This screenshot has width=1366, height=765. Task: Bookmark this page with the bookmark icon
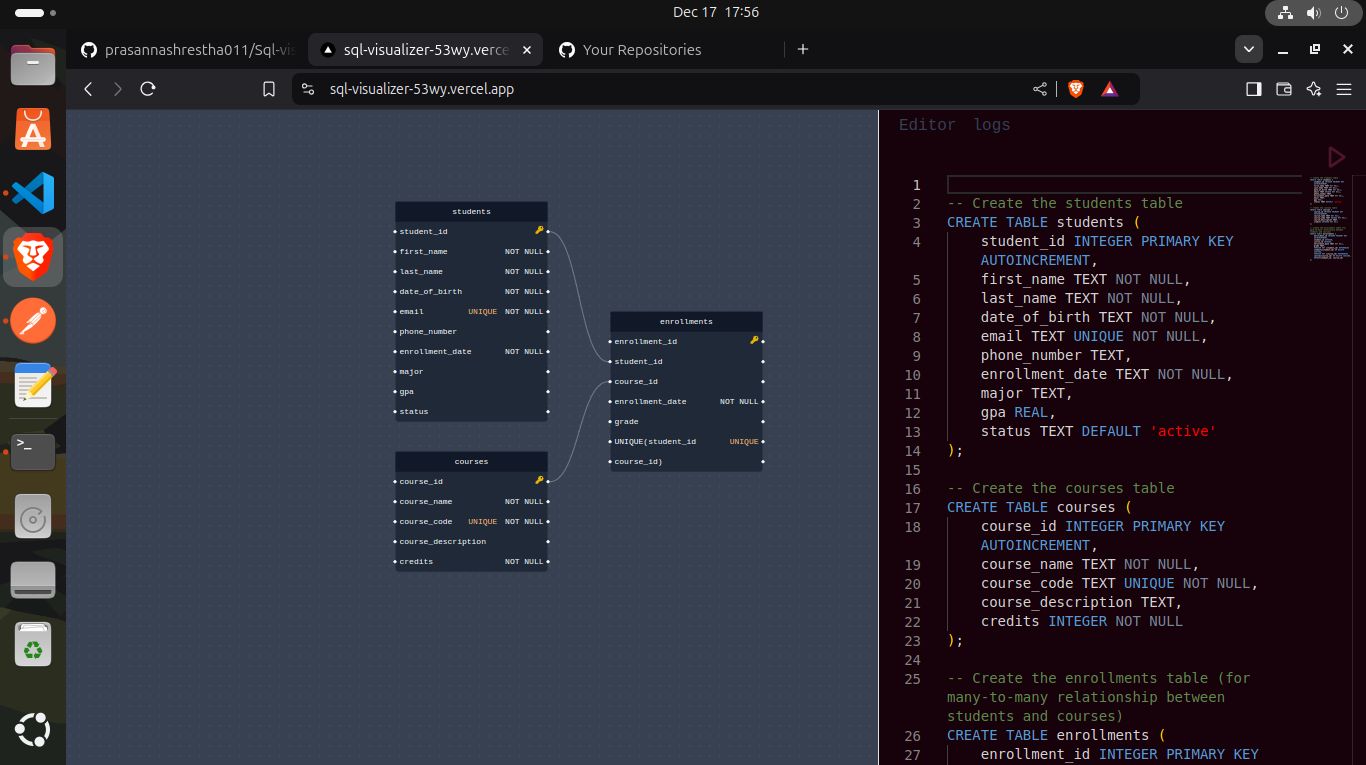click(269, 89)
